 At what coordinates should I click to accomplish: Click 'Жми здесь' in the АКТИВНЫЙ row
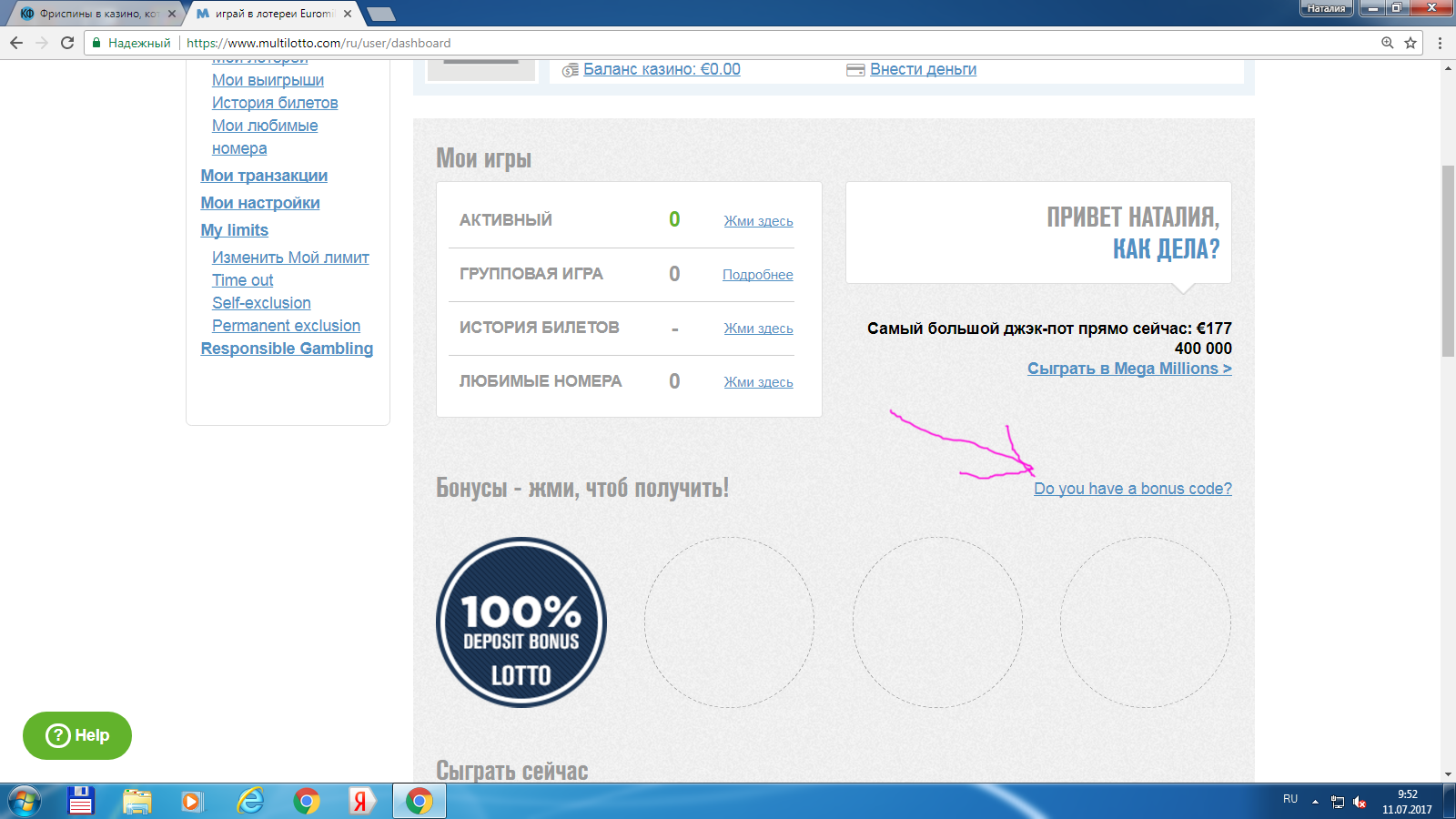point(758,221)
